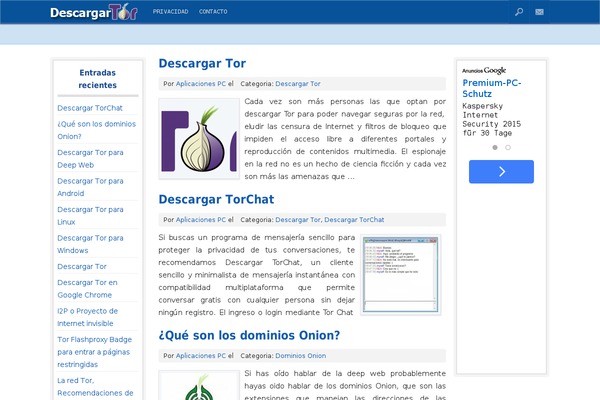This screenshot has width=600, height=400.
Task: Open the Descargar TorChat article heading
Action: click(216, 199)
